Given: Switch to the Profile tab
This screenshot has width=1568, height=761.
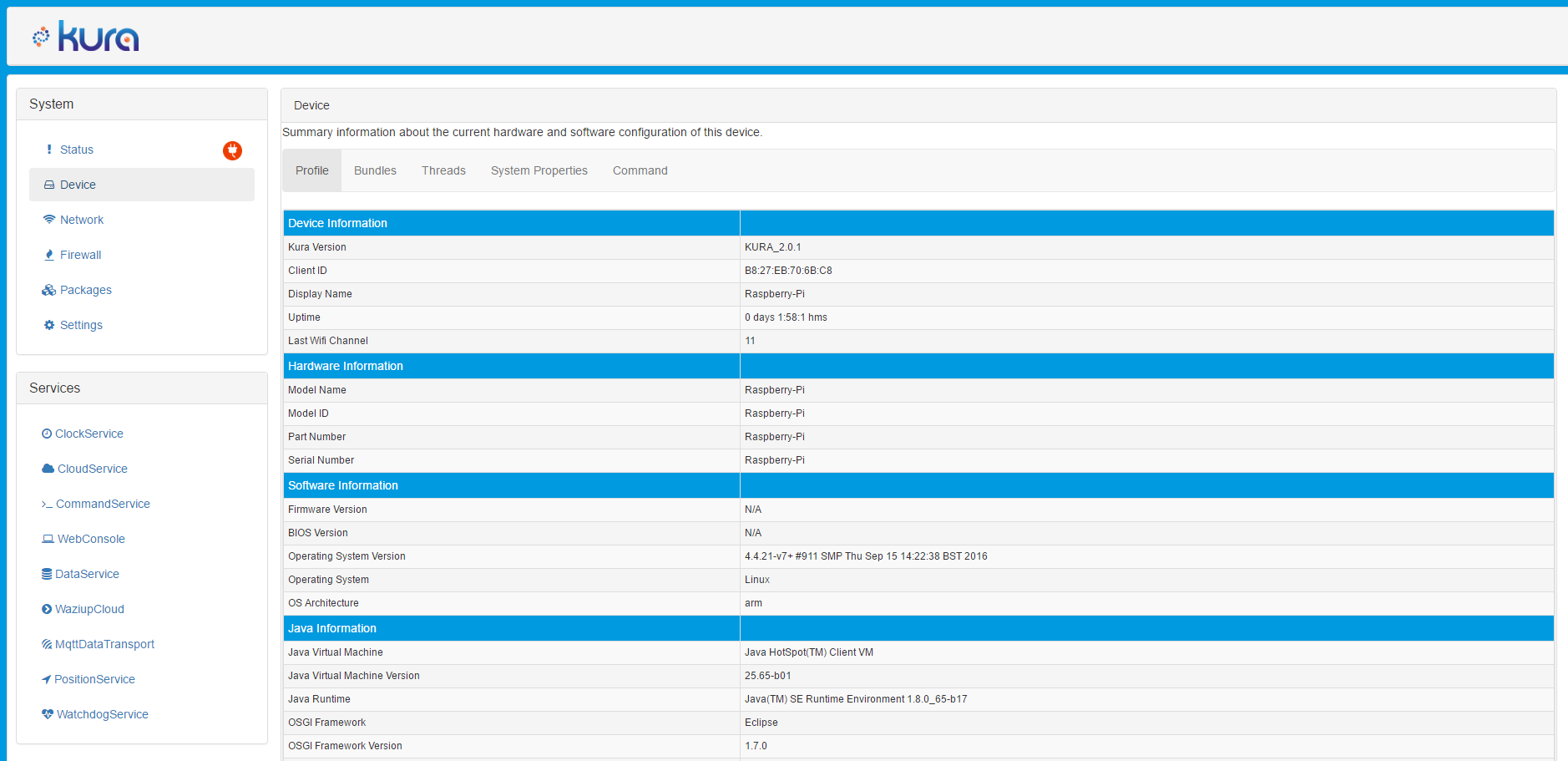Looking at the screenshot, I should 312,170.
